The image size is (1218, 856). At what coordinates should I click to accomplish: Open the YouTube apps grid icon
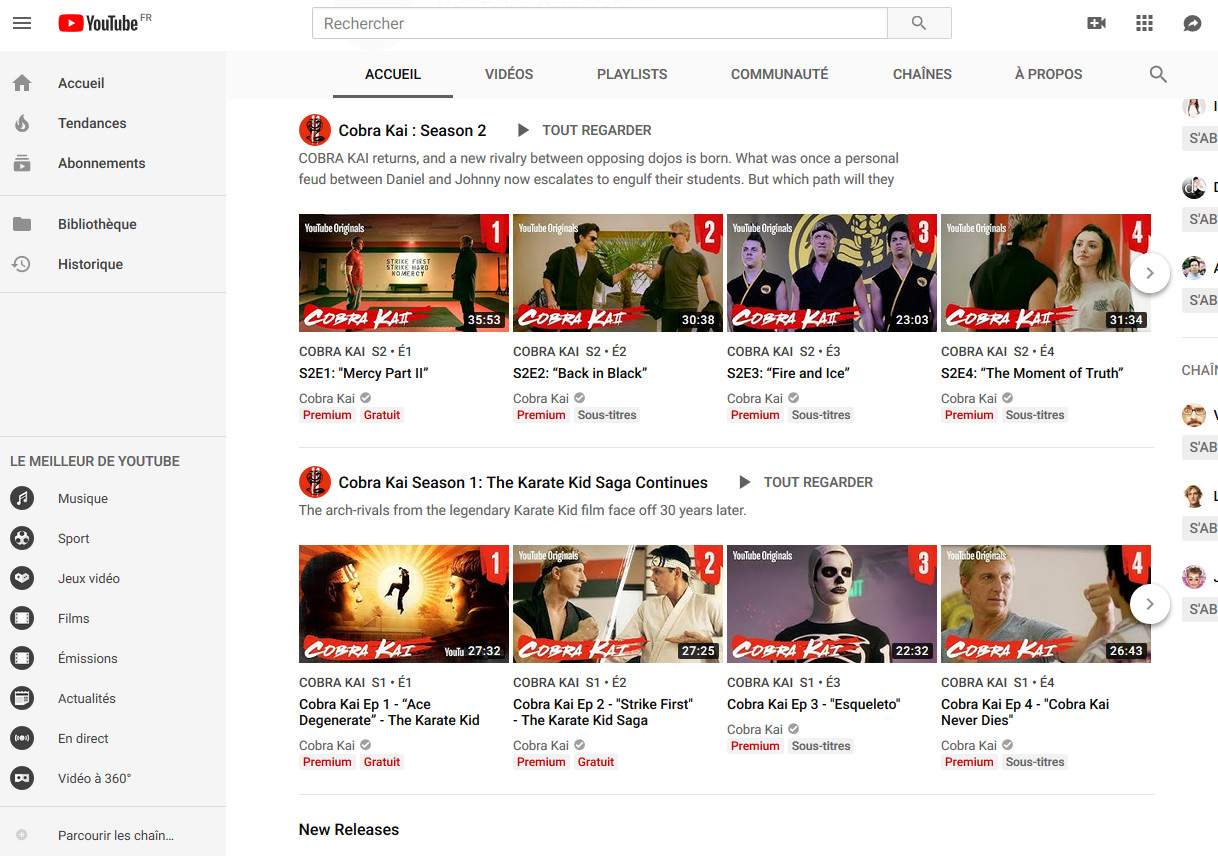click(1145, 23)
